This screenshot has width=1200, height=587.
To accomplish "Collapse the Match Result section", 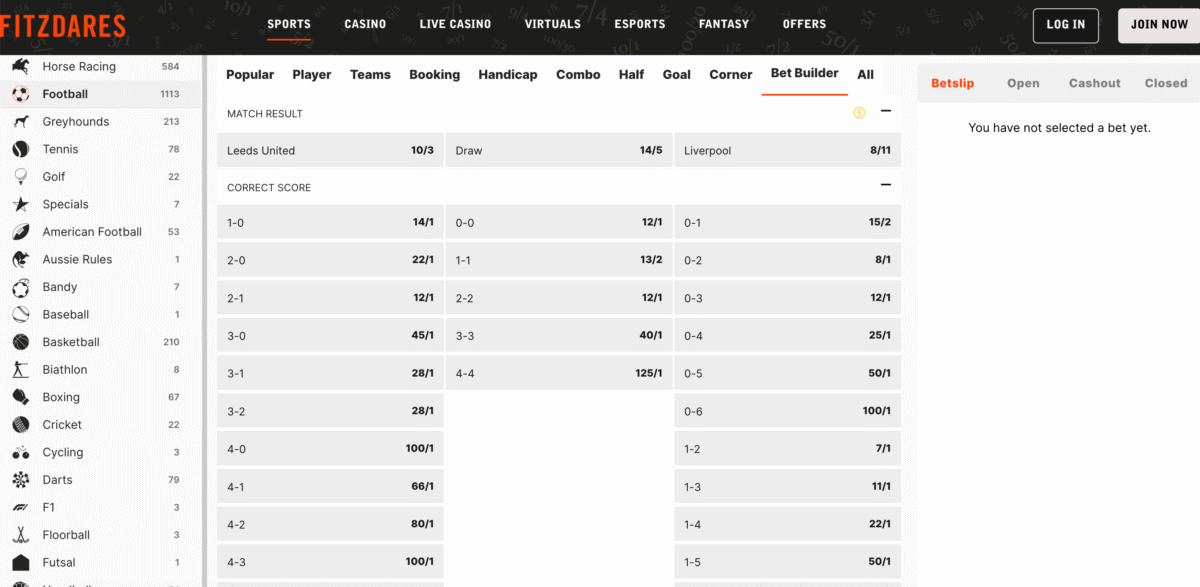I will tap(885, 112).
